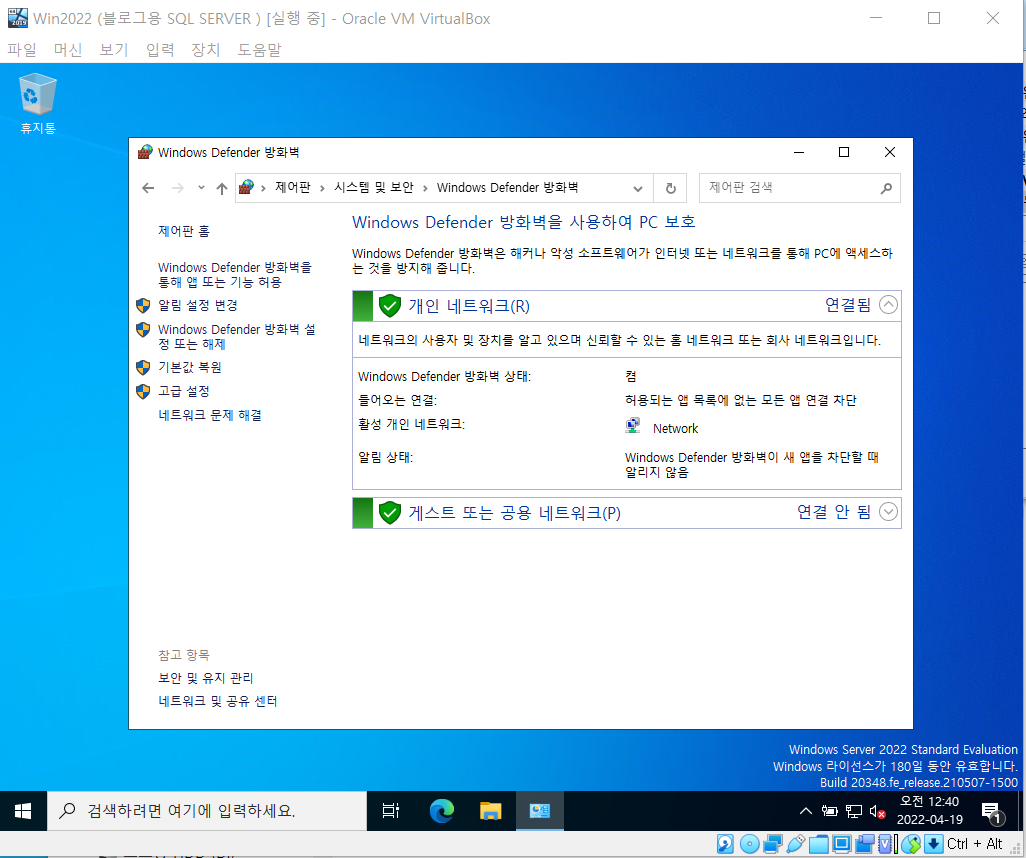Expand the chevron after 제어판 breadcrumb
Viewport: 1026px width, 858px height.
coord(322,188)
